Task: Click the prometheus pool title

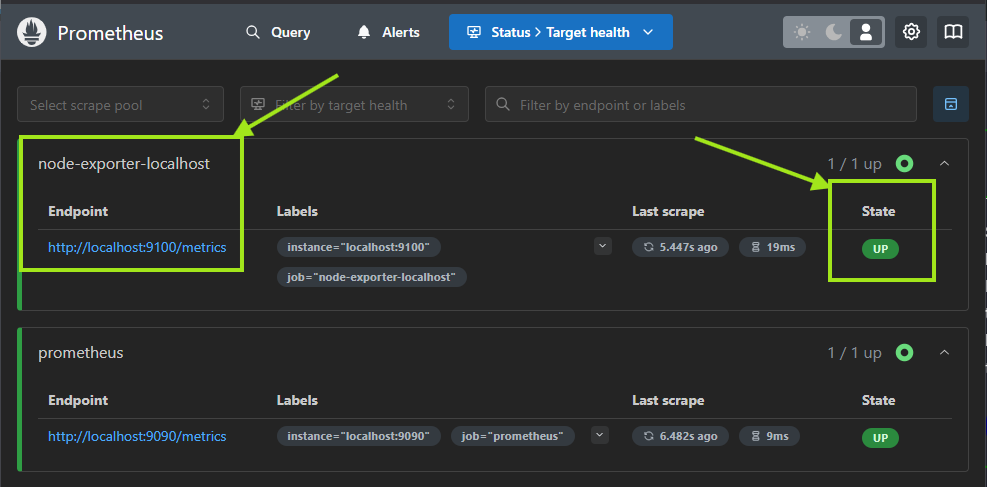Action: tap(81, 353)
